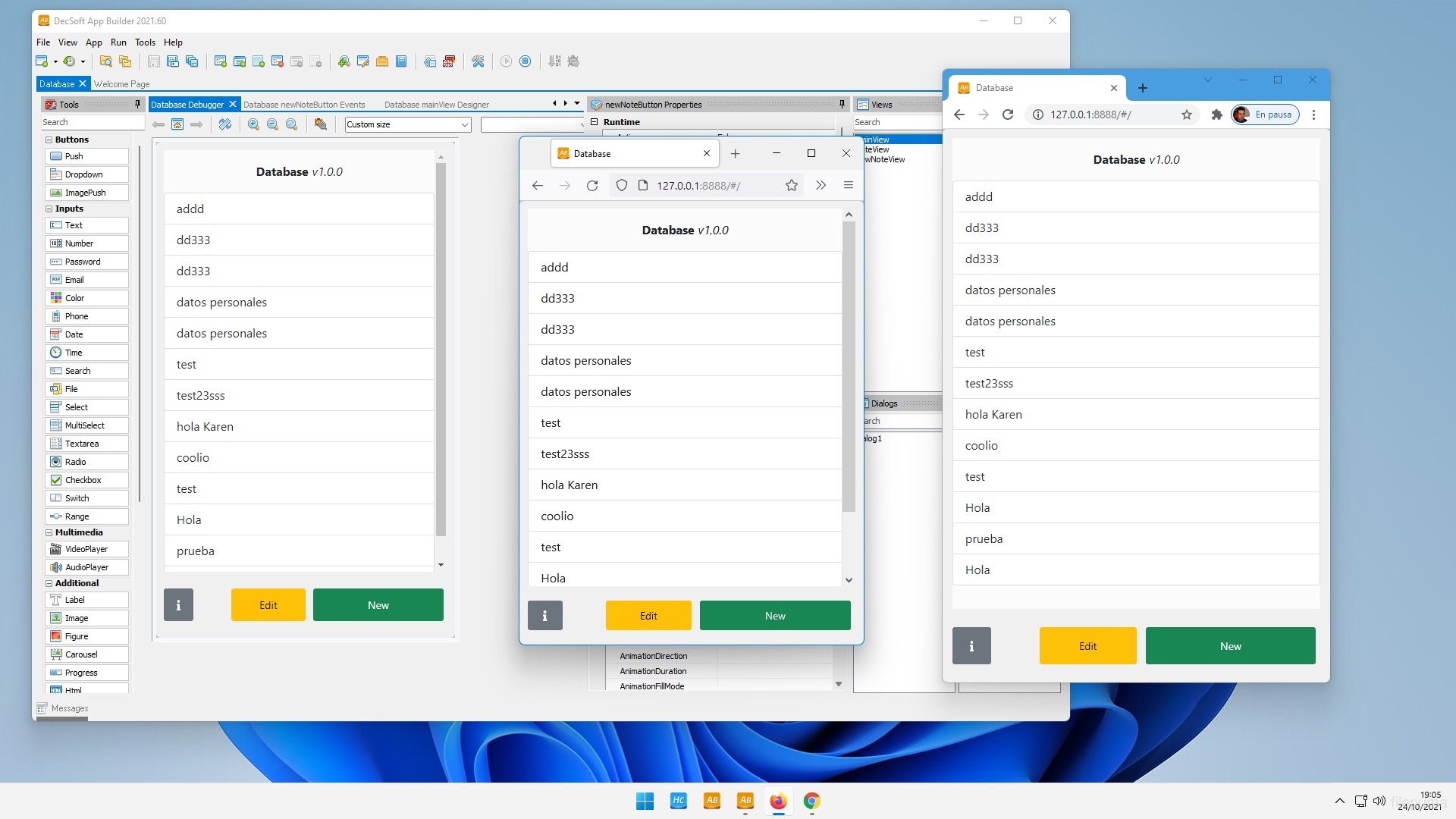Click the Home icon in the Database Debugger toolbar
This screenshot has height=819, width=1456.
tap(178, 124)
